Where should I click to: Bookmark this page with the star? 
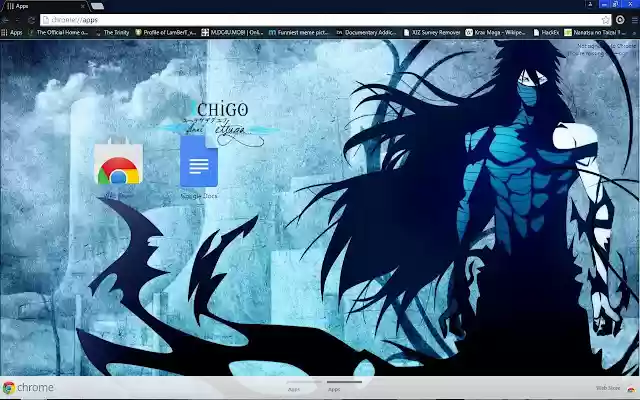(605, 20)
